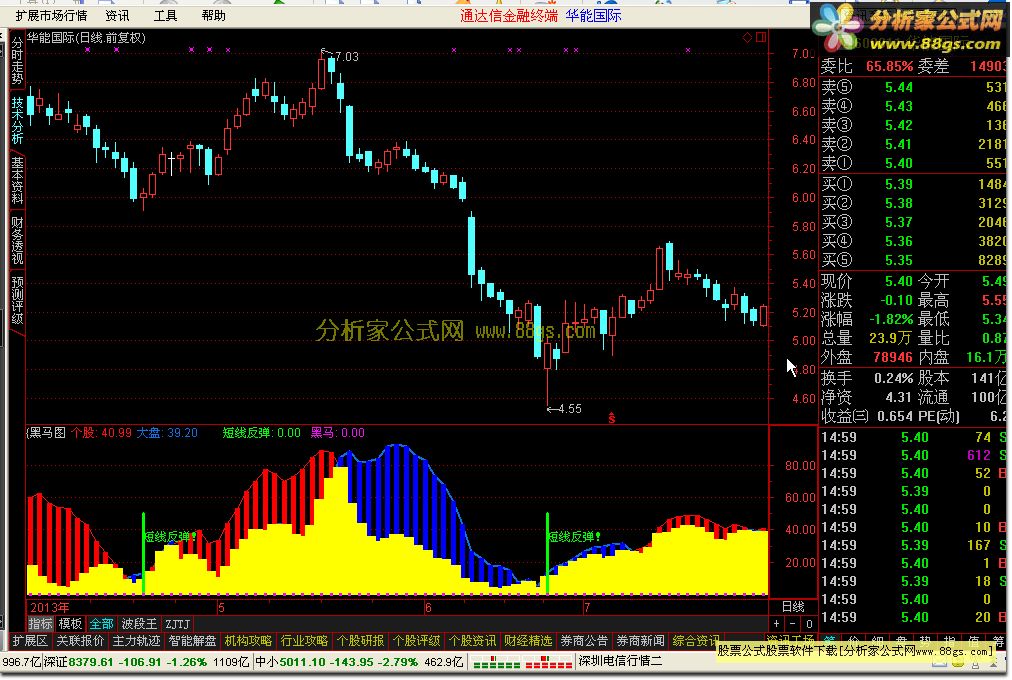Select the 指标 tab
This screenshot has height=680, width=1012.
40,624
